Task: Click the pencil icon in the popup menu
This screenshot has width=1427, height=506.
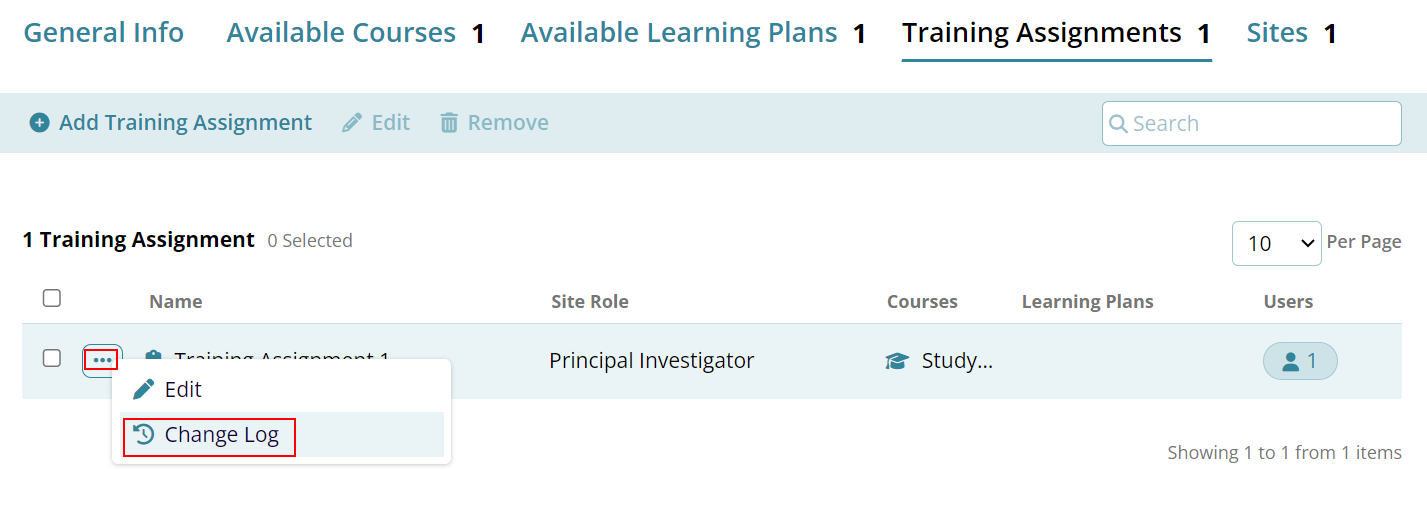Action: pyautogui.click(x=144, y=389)
